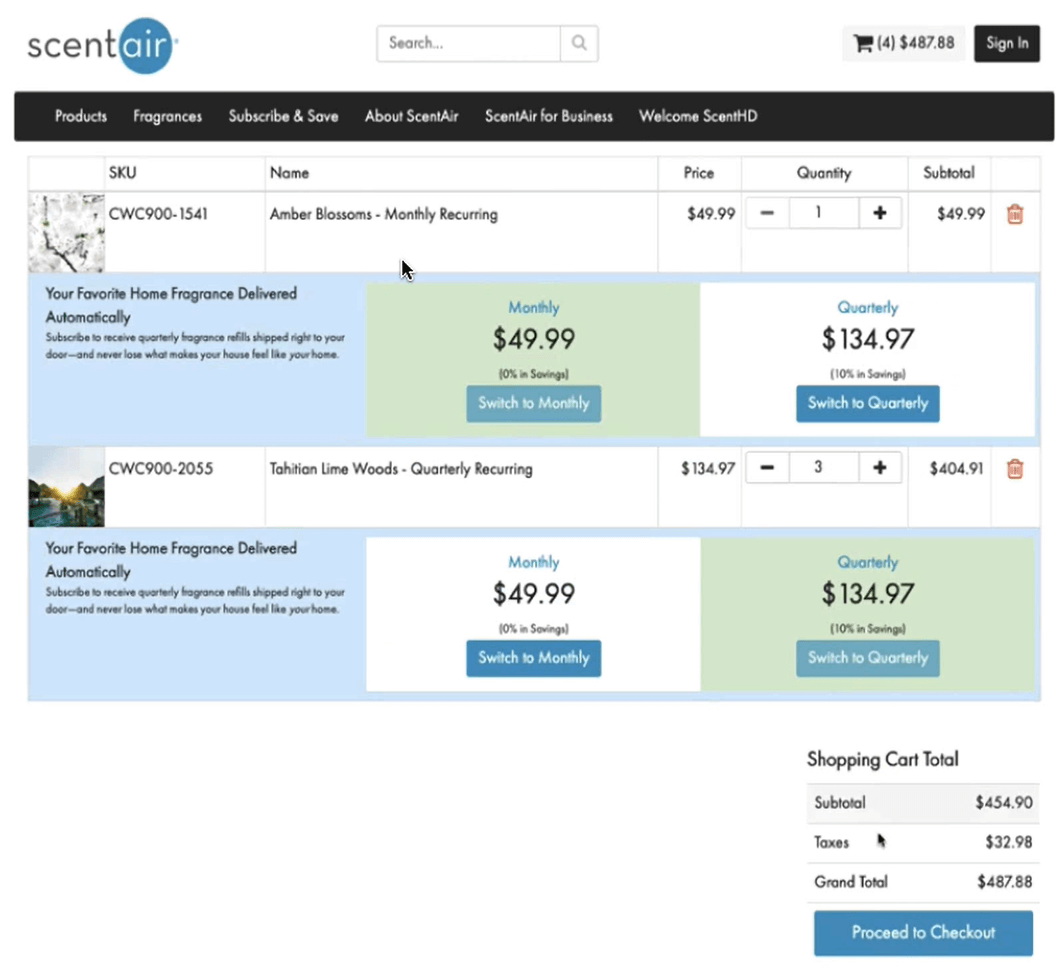Open the Amber Blossoms product thumbnail
This screenshot has width=1062, height=975.
(x=66, y=233)
